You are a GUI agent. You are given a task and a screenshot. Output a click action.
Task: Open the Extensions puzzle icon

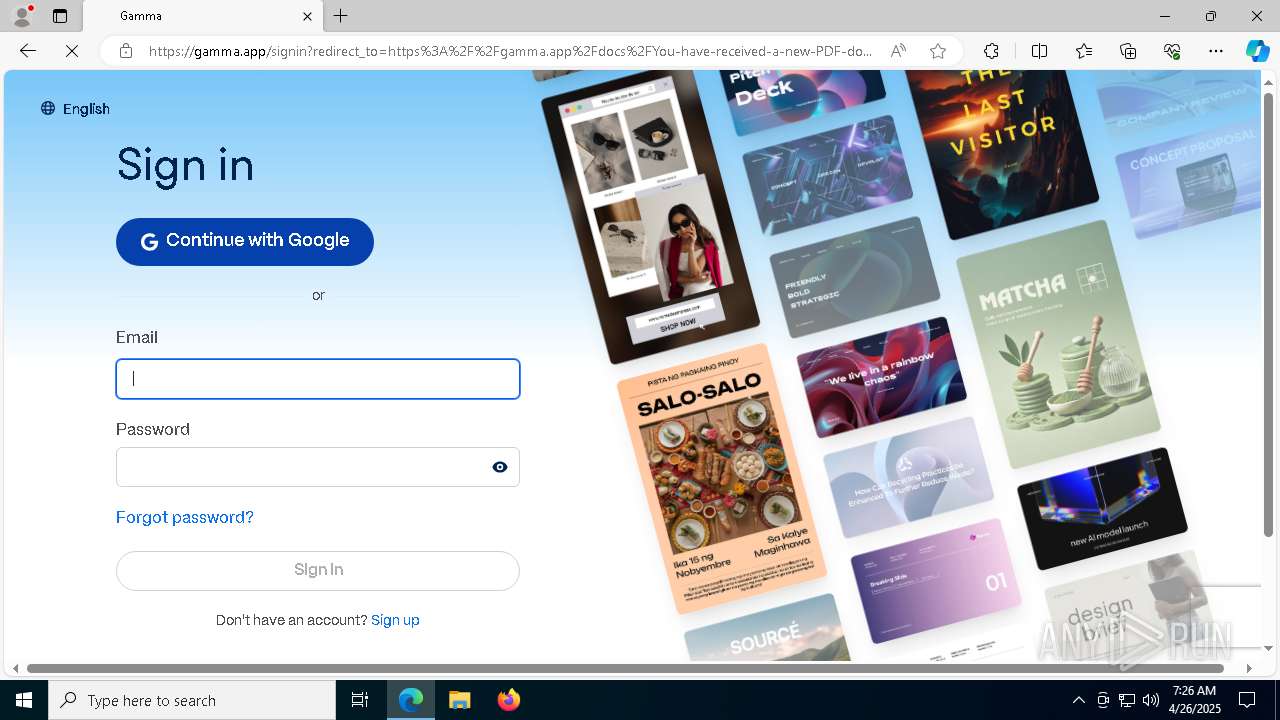pos(991,51)
